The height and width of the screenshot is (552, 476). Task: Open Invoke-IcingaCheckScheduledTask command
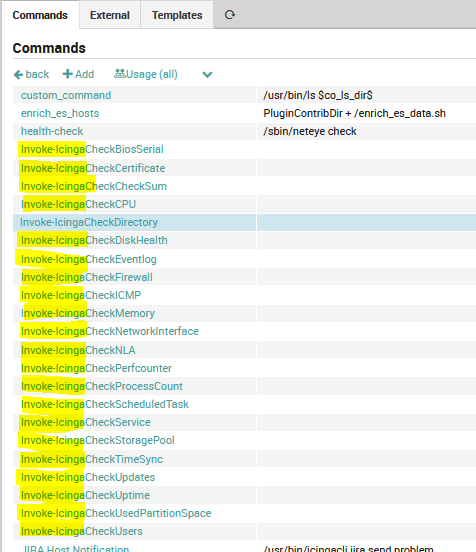pos(105,404)
